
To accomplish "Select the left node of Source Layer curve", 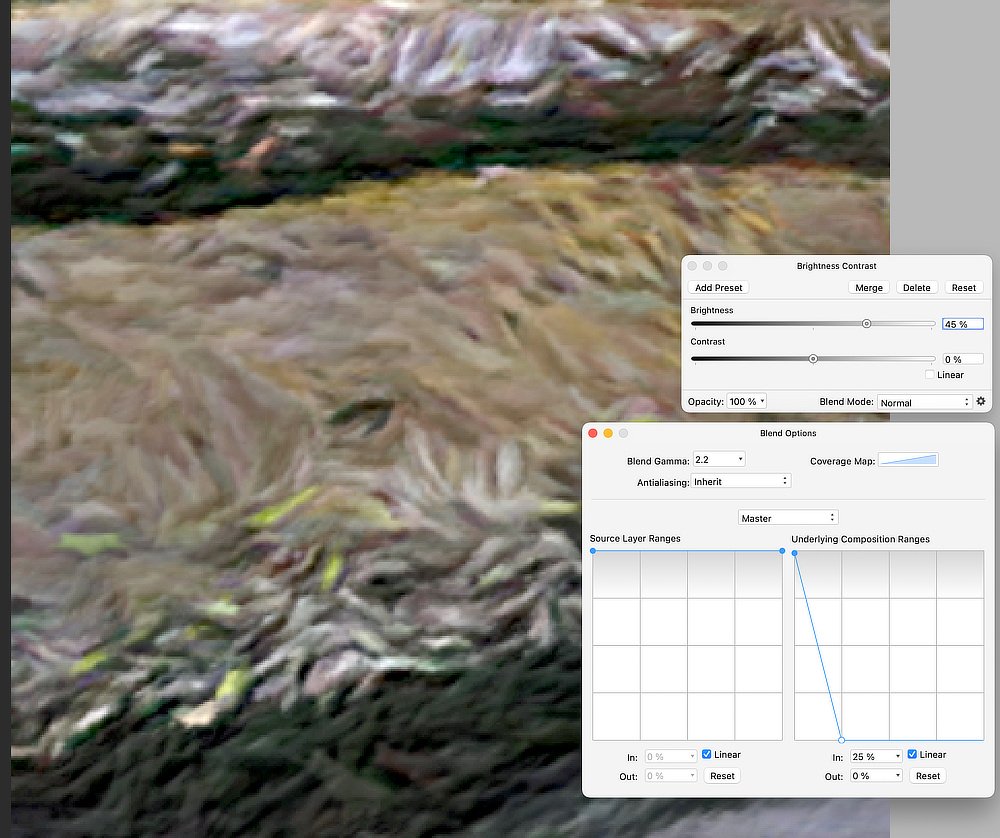I will pyautogui.click(x=593, y=551).
